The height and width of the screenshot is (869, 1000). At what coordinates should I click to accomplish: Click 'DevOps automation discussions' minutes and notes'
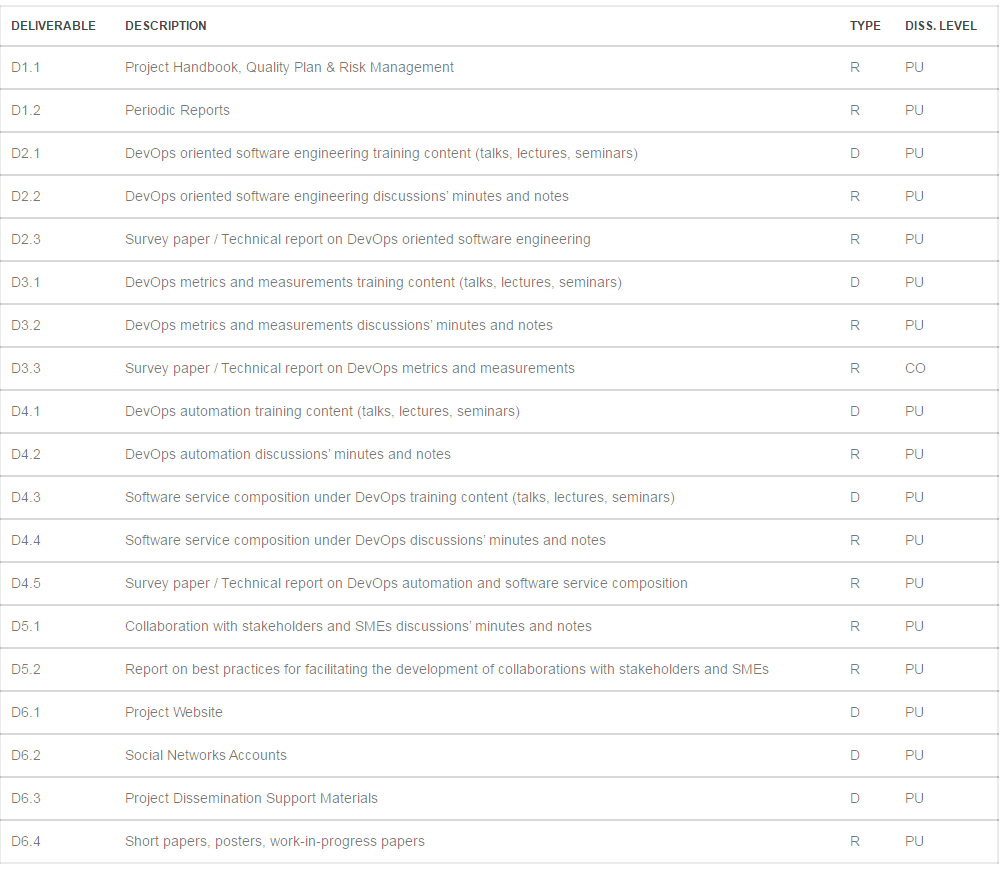pos(288,455)
